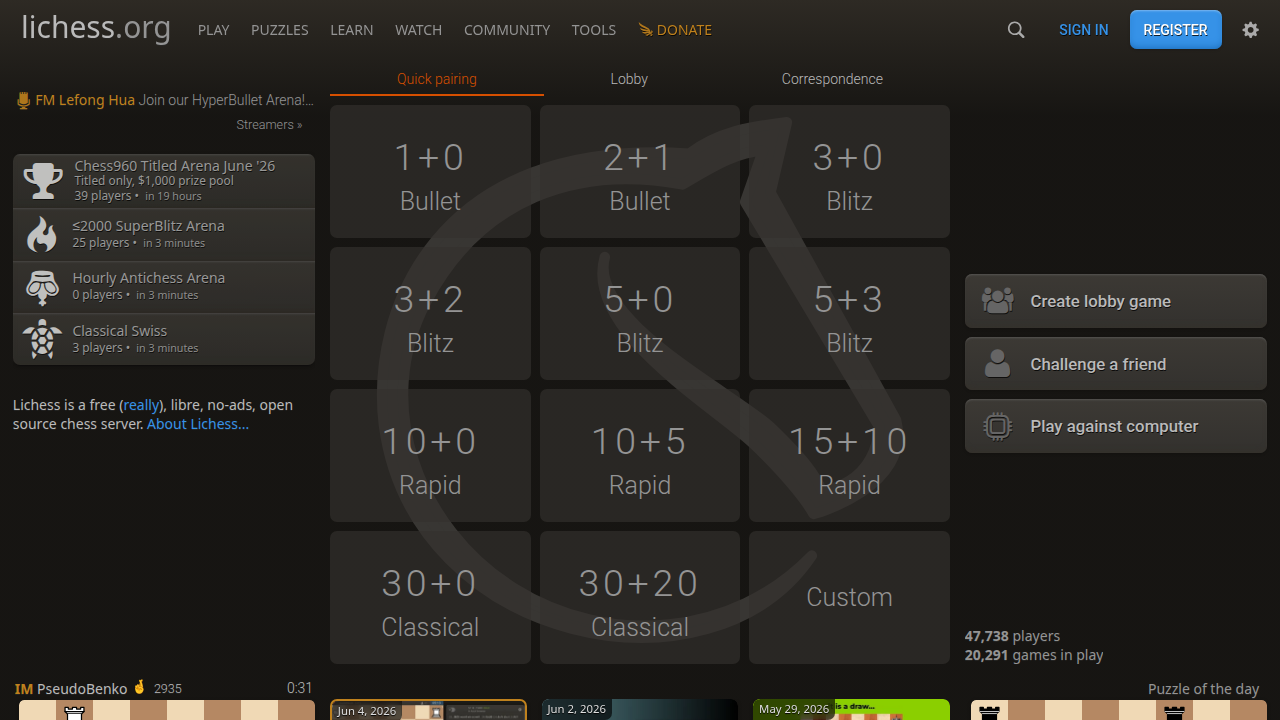1280x720 pixels.
Task: Start a 1+0 Bullet game
Action: pos(430,172)
